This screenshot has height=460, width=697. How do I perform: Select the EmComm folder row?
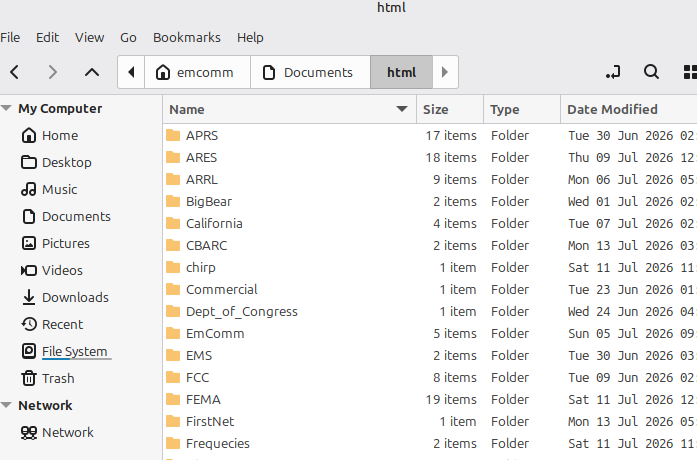[x=430, y=333]
